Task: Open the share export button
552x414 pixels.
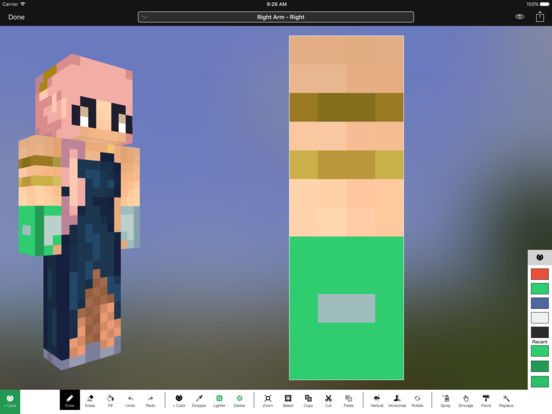Action: pos(540,17)
